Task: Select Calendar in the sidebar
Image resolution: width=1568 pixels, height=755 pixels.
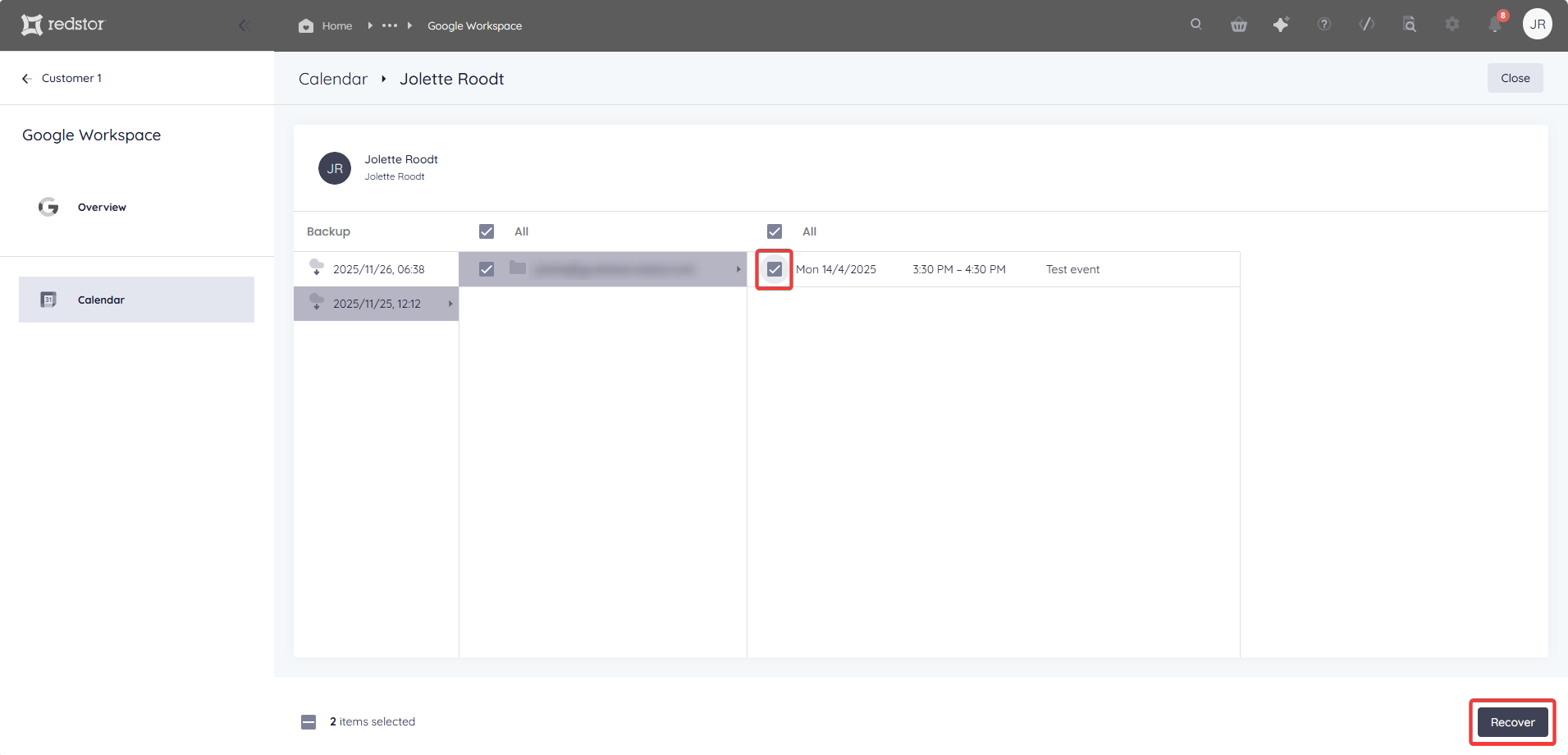Action: 136,300
